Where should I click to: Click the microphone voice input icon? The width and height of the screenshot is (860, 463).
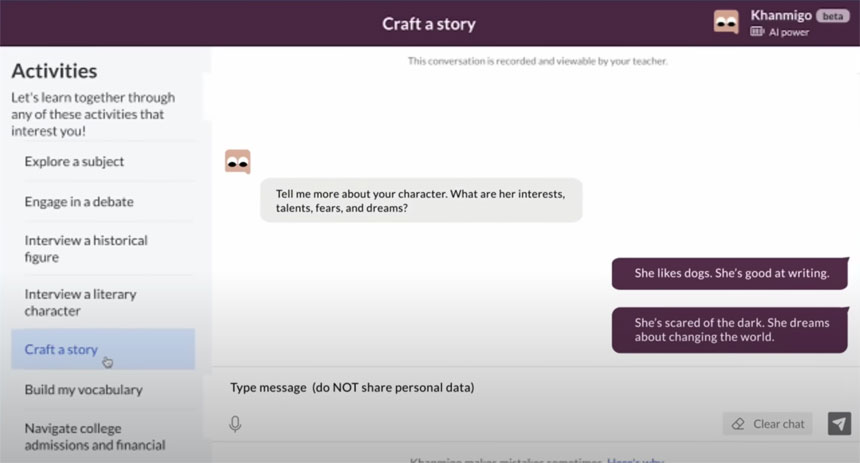point(235,424)
